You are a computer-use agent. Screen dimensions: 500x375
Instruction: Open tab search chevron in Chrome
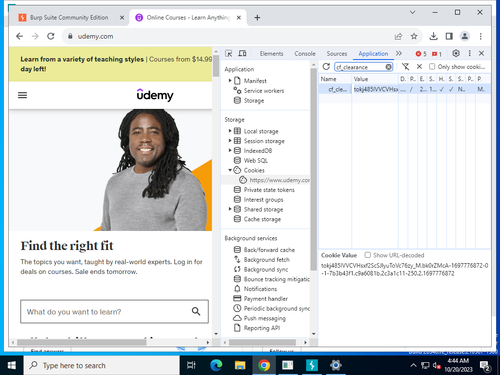(x=412, y=13)
